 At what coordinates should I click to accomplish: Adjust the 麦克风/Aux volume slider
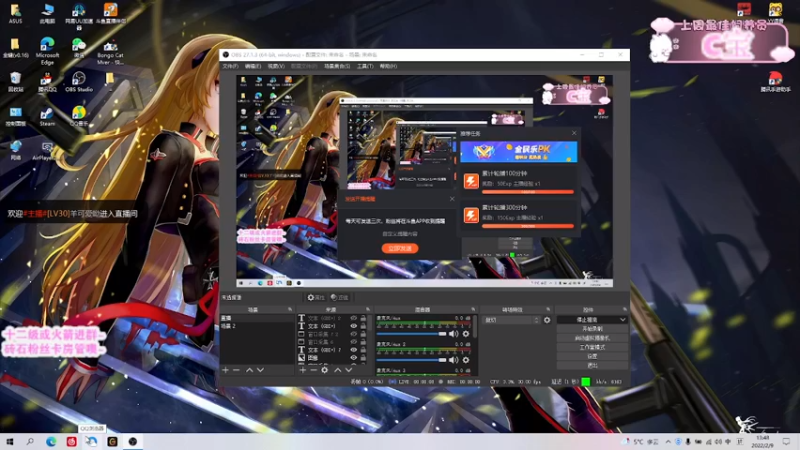[411, 334]
